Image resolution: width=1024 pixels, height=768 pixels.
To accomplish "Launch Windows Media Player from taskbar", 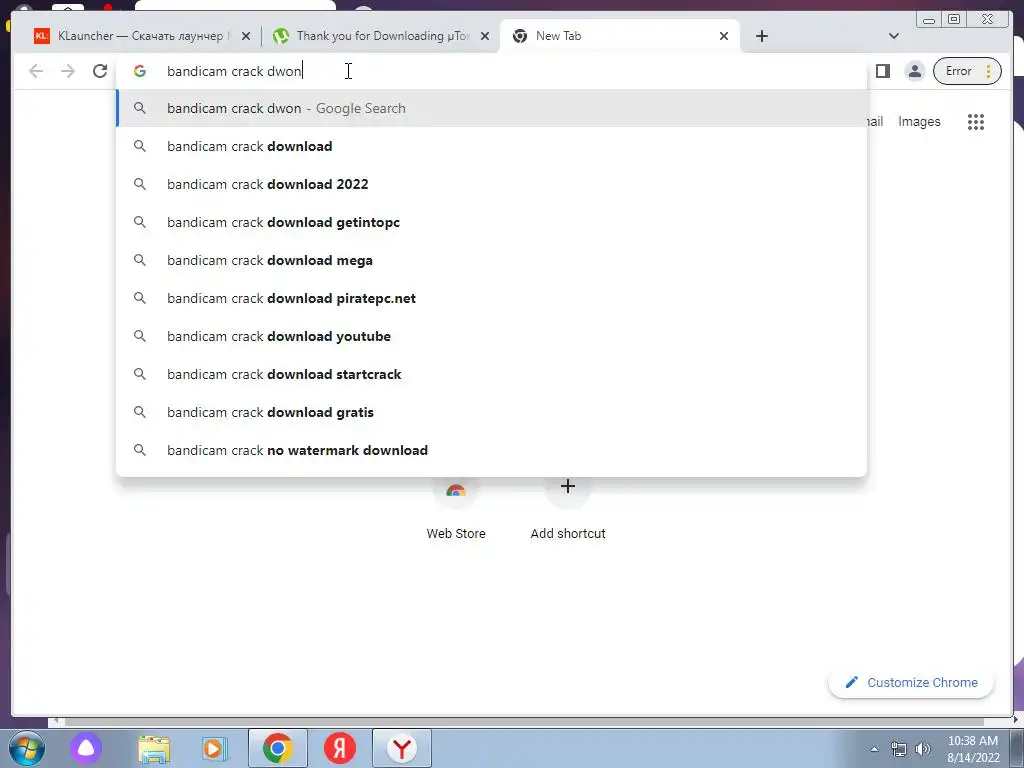I will coord(214,748).
